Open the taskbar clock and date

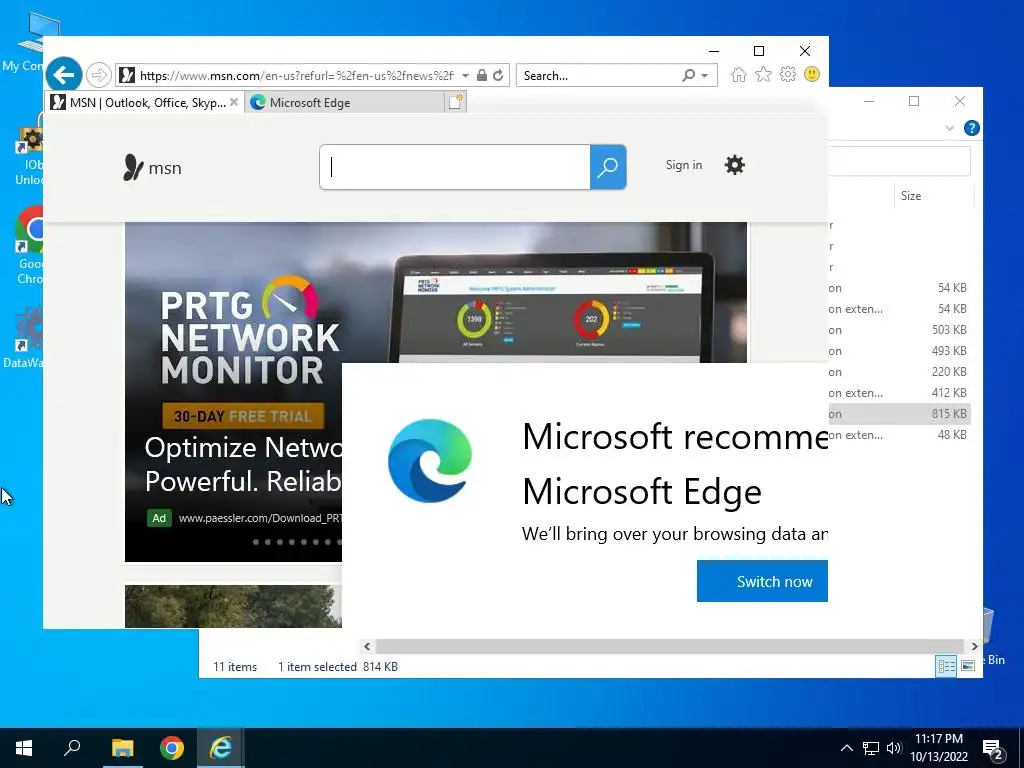pyautogui.click(x=939, y=748)
